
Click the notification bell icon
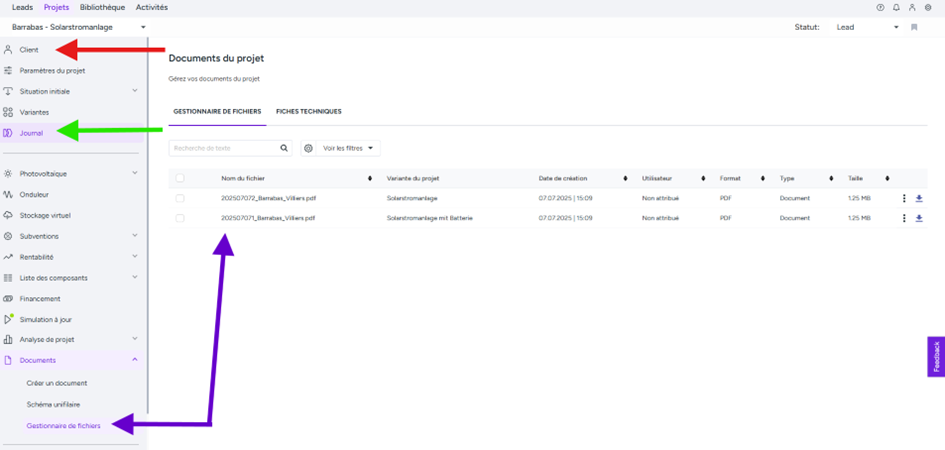click(896, 8)
